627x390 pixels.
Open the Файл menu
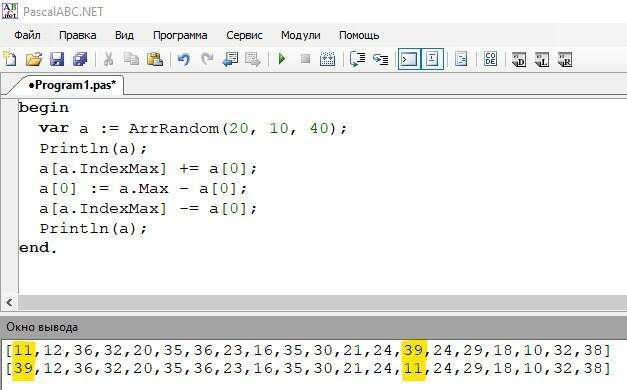pyautogui.click(x=27, y=35)
